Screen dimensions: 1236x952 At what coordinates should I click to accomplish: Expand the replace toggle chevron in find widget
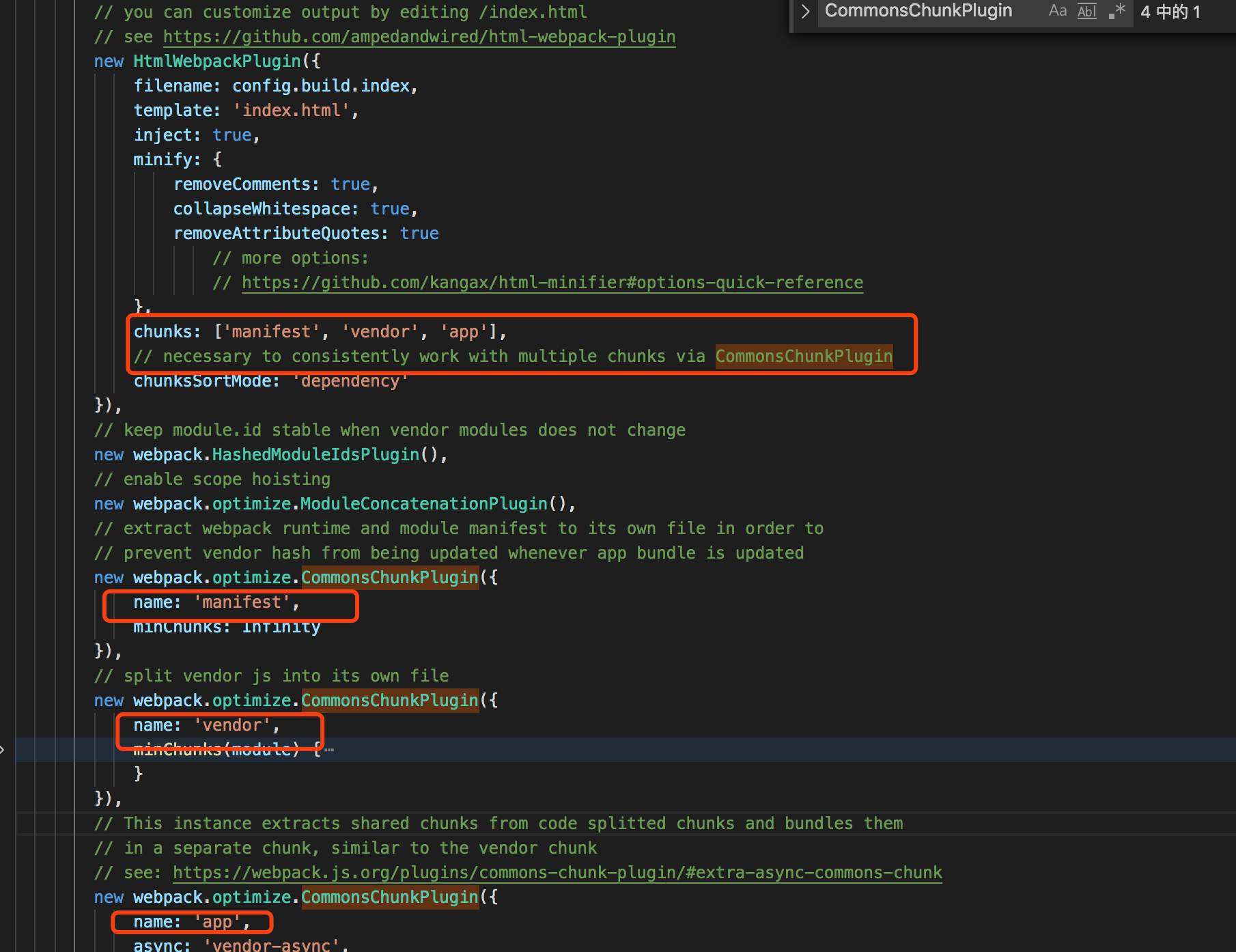(805, 12)
